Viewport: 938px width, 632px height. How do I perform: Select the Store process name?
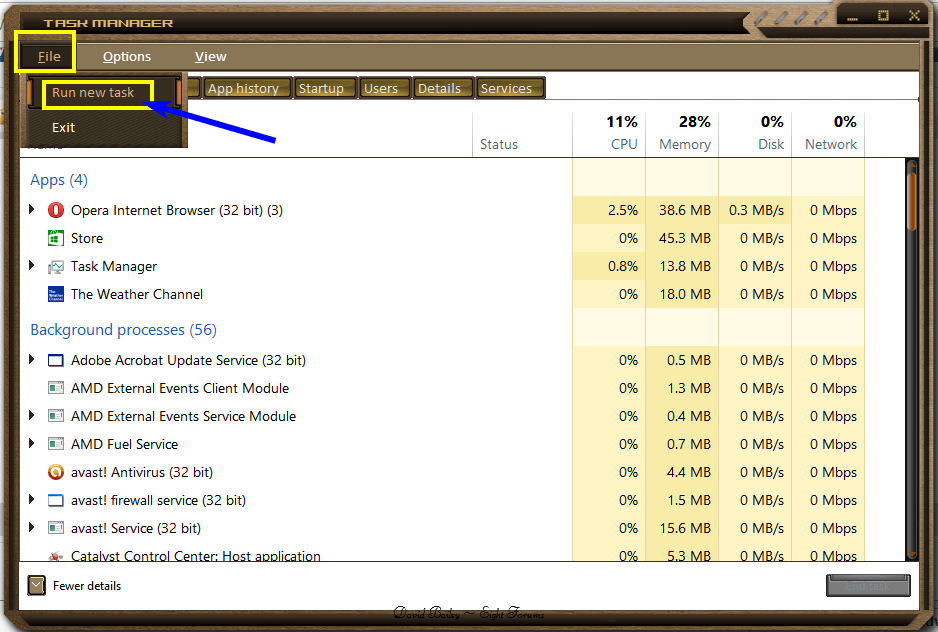(x=87, y=238)
